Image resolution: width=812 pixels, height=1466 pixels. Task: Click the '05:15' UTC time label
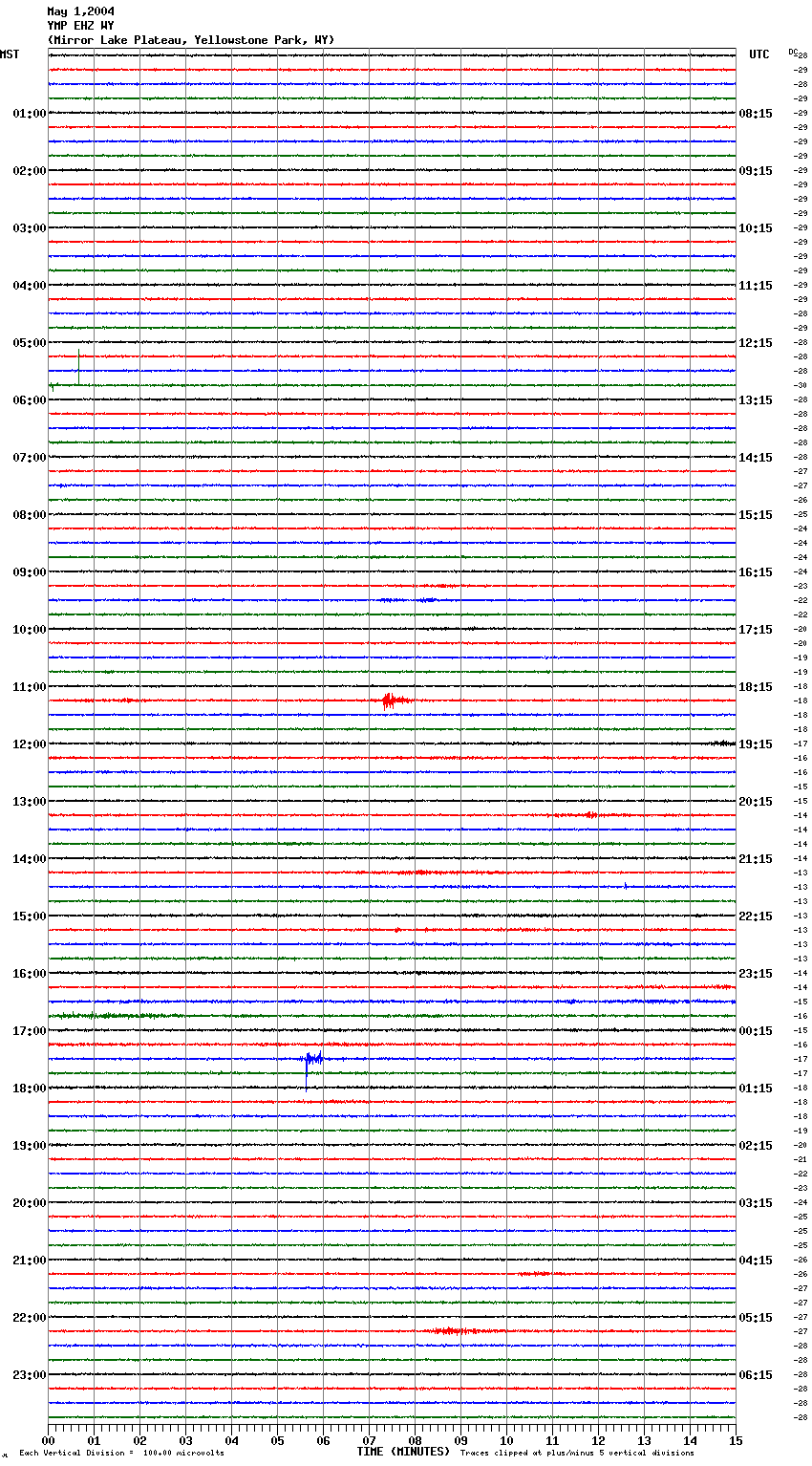tap(756, 1318)
